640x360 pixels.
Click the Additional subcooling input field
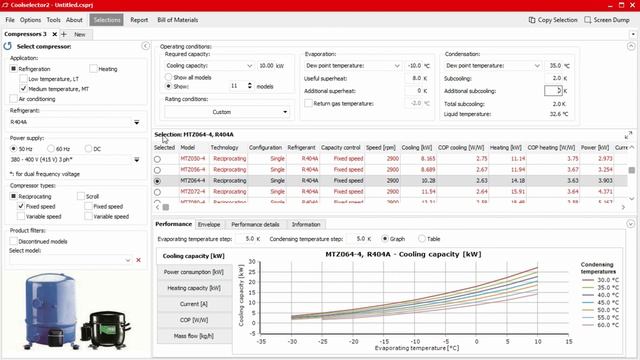[553, 91]
